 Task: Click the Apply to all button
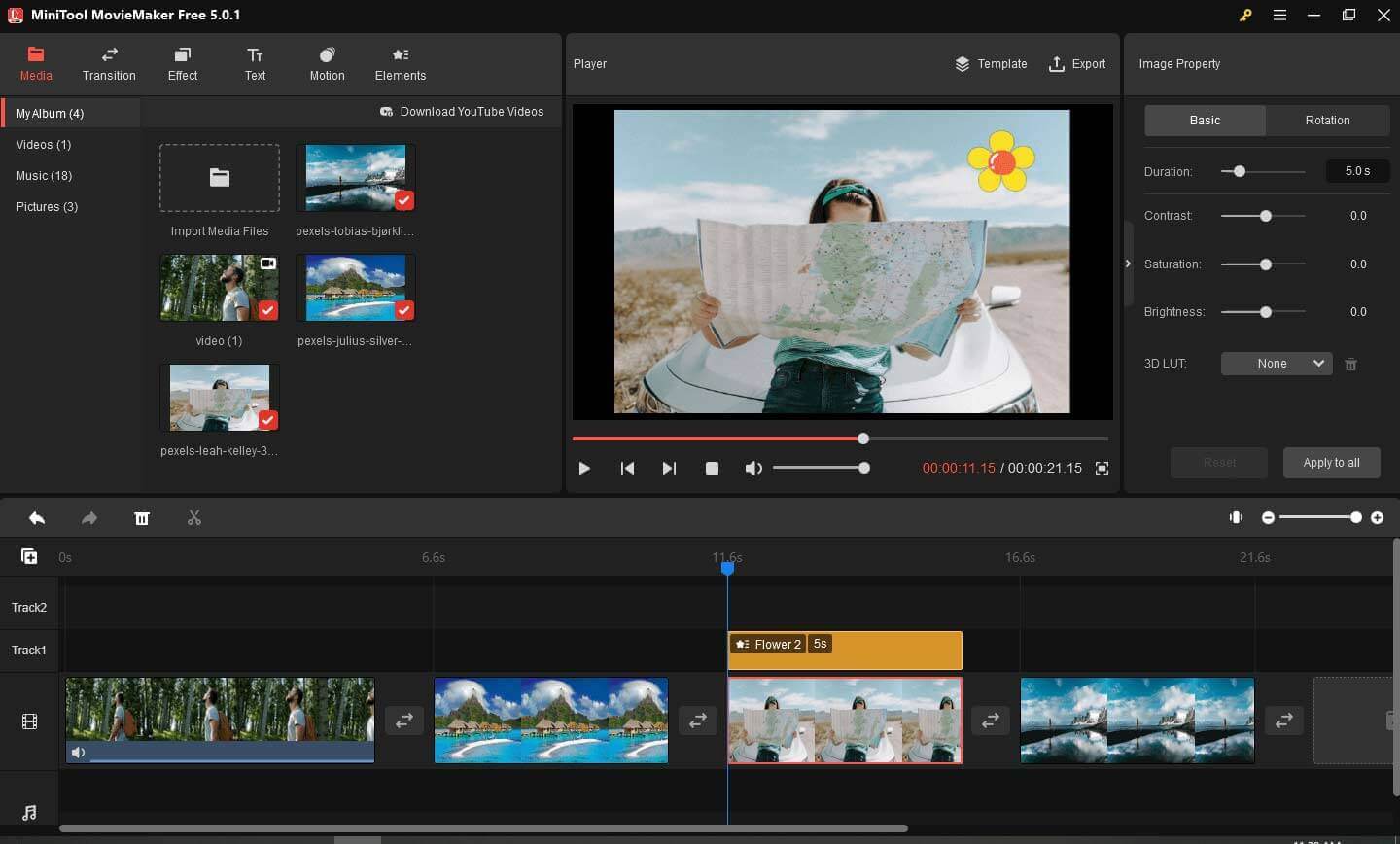[x=1332, y=462]
